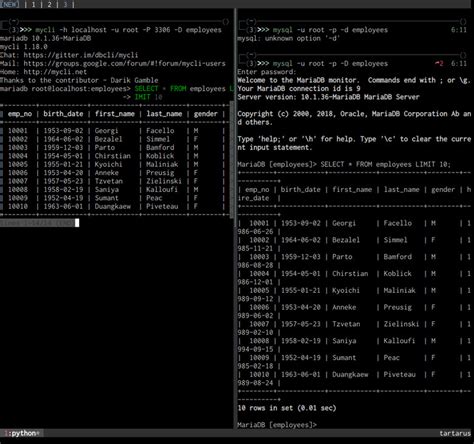Click the gender header in mycli pane
Screen dimensions: 474x444
[x=206, y=114]
